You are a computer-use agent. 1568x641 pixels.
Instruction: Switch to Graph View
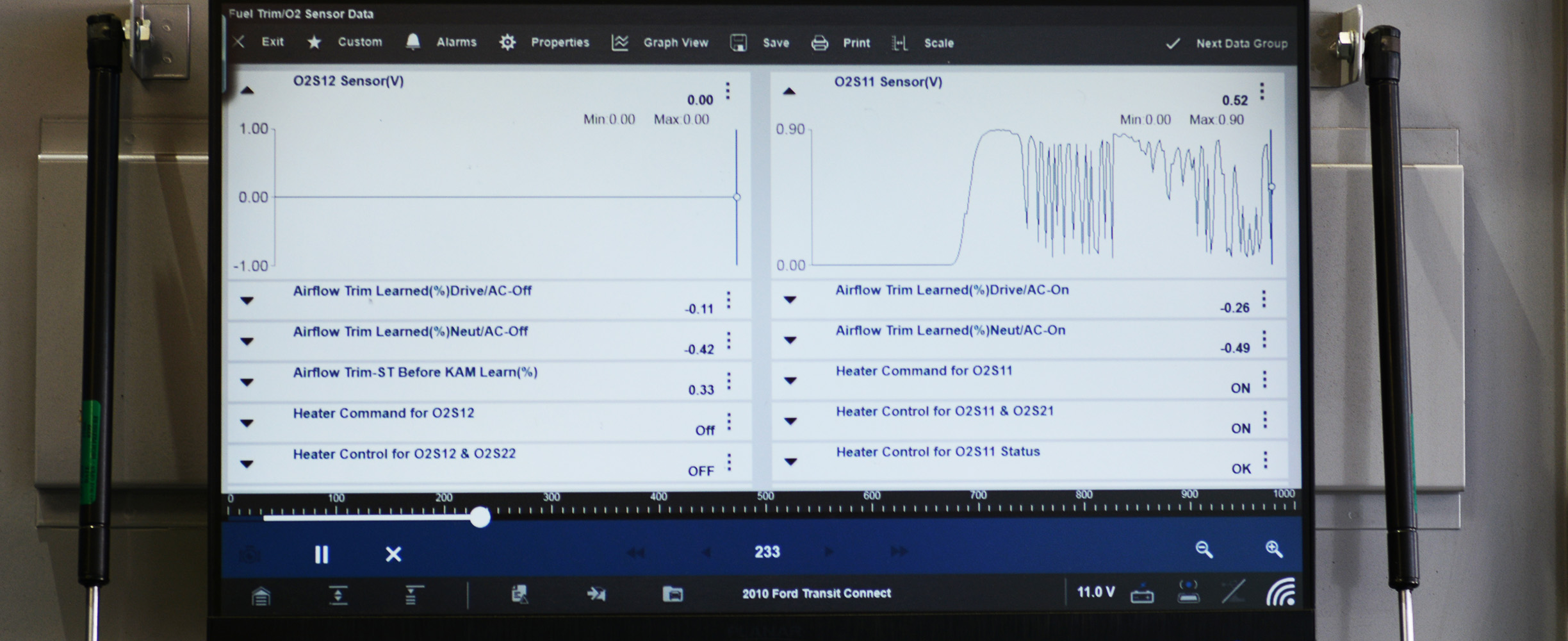point(660,43)
